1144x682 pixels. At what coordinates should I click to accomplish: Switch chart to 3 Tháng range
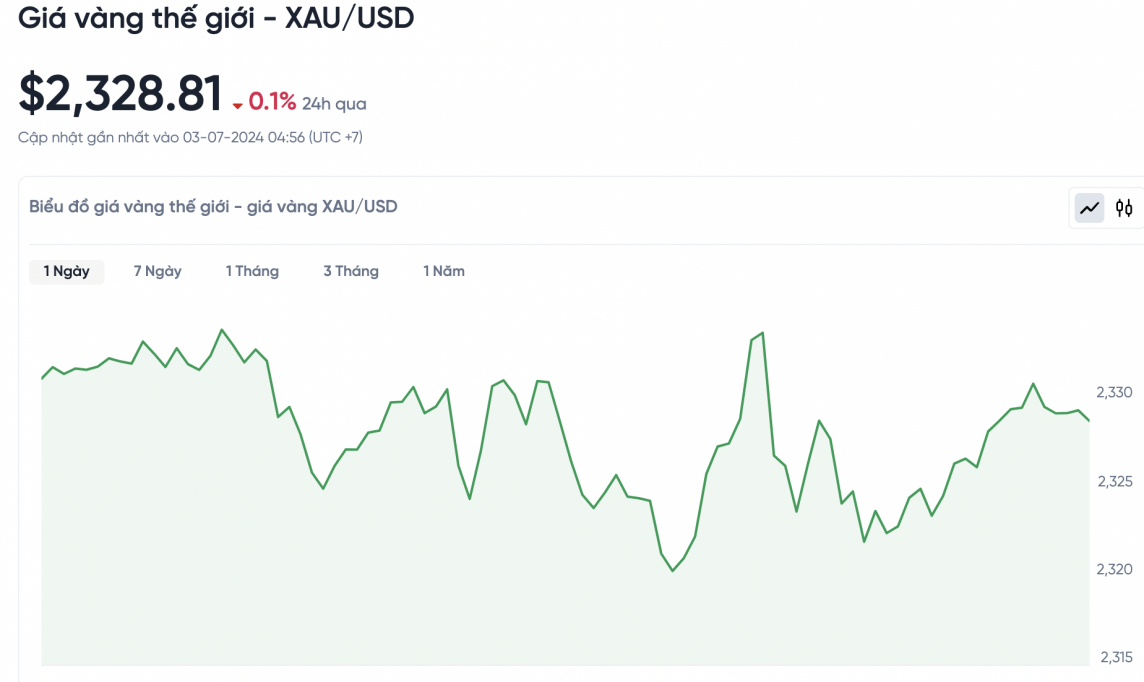351,271
